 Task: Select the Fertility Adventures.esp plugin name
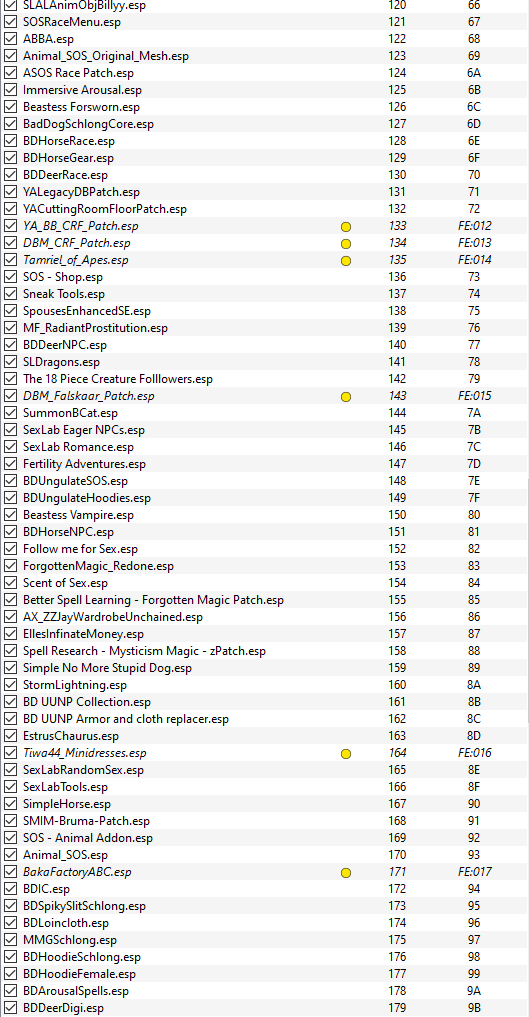[x=85, y=464]
